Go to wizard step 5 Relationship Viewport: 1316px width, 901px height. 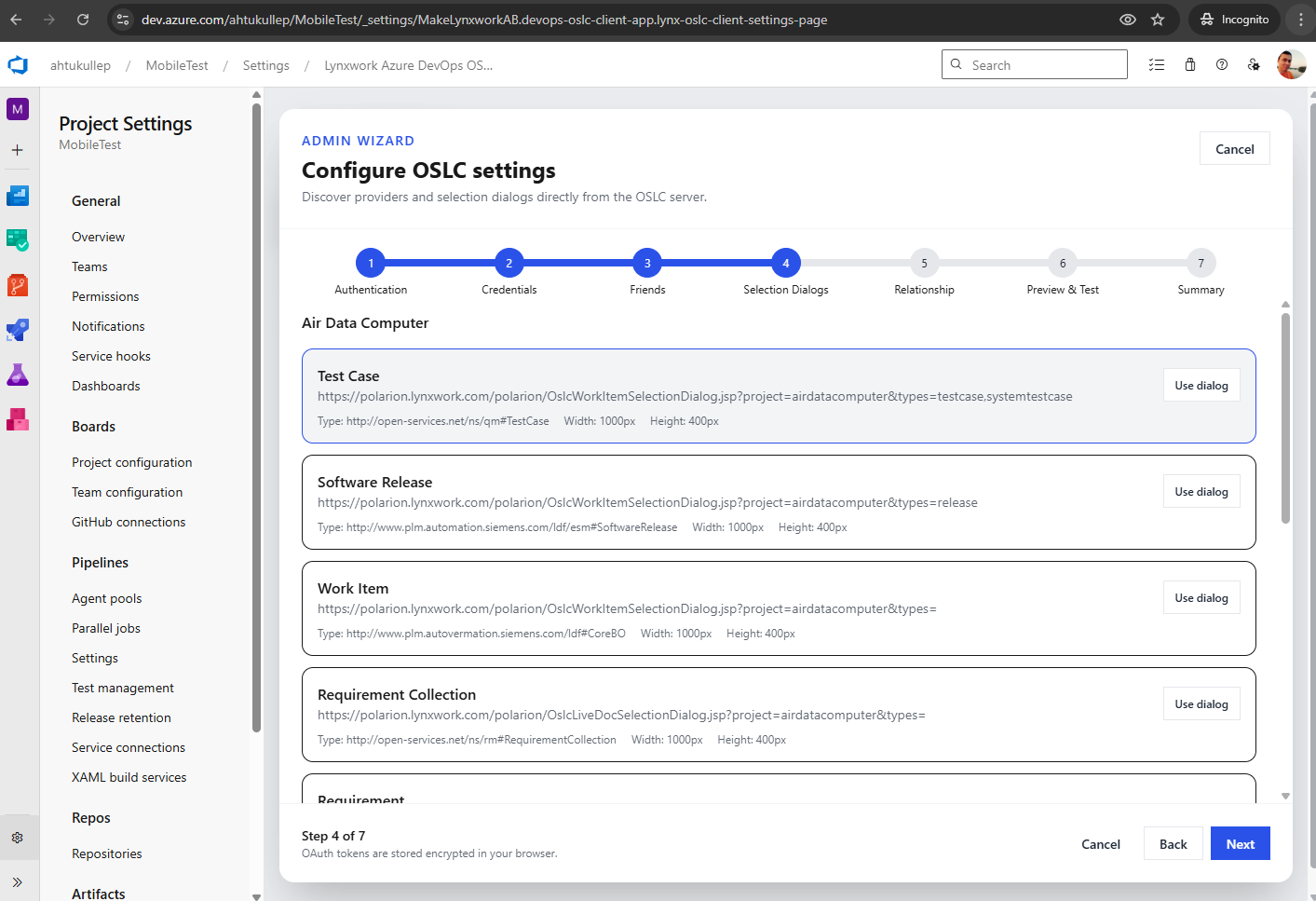click(924, 264)
